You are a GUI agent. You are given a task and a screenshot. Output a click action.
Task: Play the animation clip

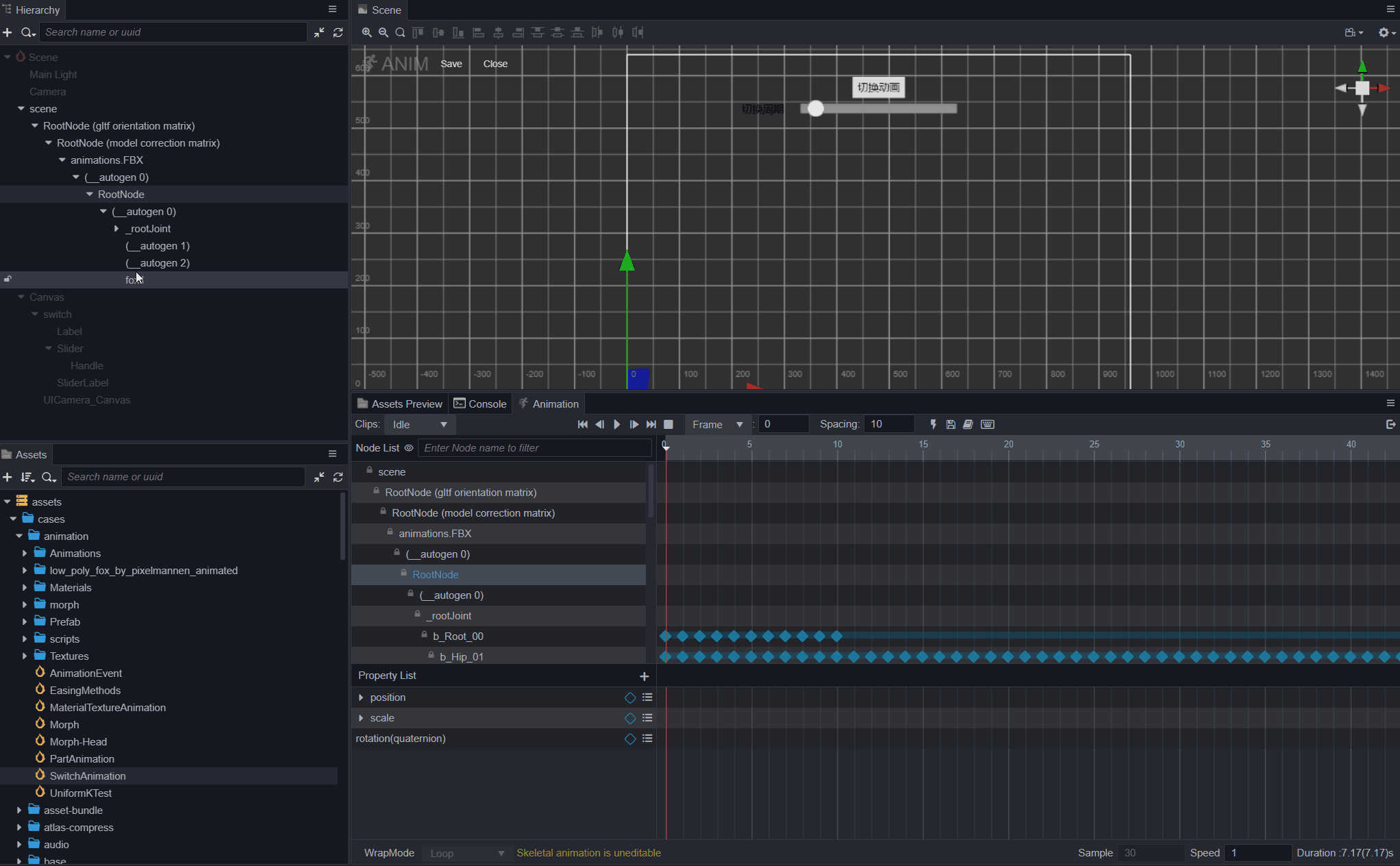(616, 425)
